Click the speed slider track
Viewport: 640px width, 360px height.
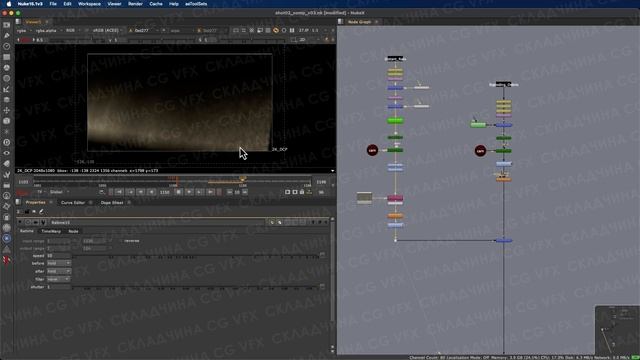click(x=196, y=256)
